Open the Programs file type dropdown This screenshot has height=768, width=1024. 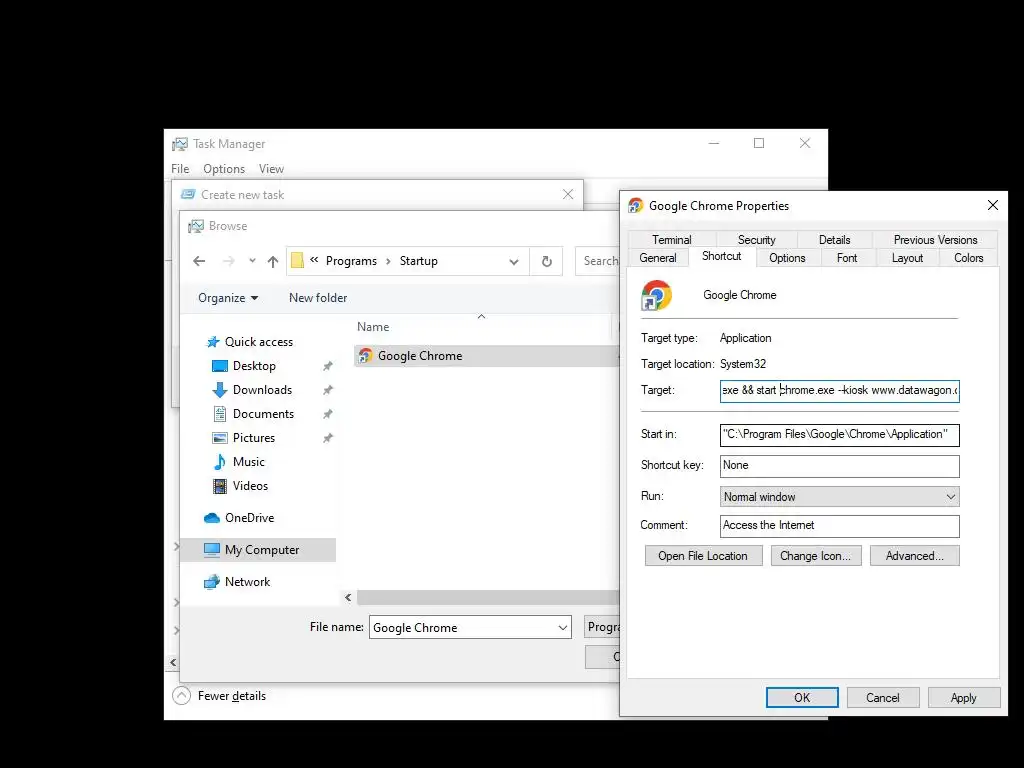(602, 627)
